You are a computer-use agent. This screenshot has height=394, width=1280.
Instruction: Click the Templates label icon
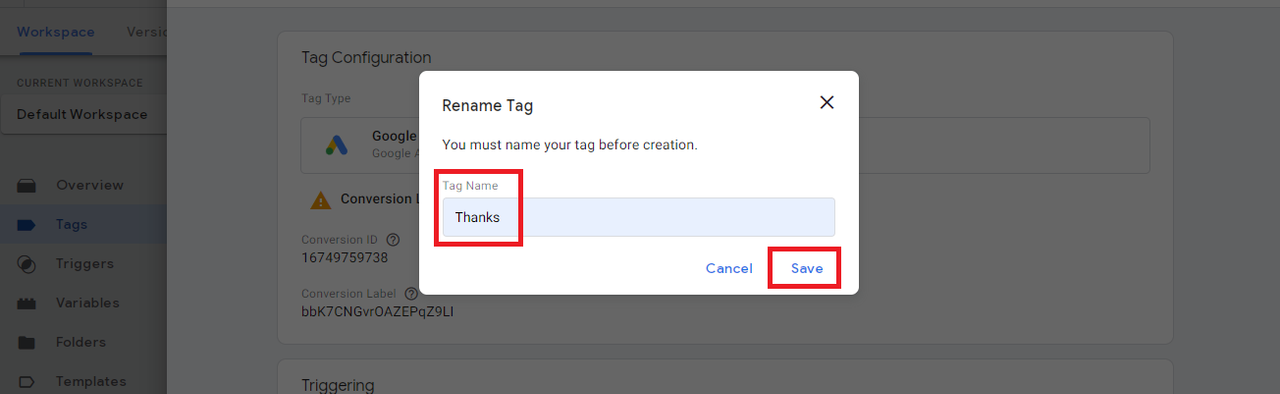tap(27, 381)
